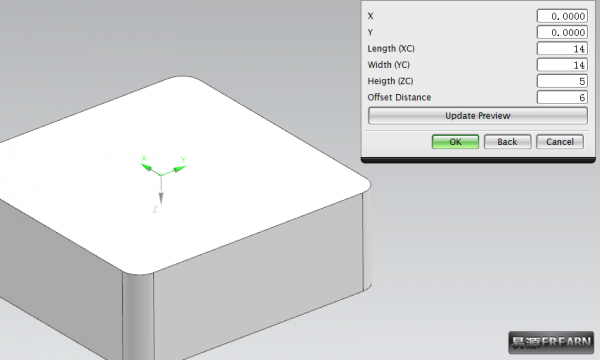The height and width of the screenshot is (360, 600).
Task: Edit the Offset Distance value
Action: [562, 98]
